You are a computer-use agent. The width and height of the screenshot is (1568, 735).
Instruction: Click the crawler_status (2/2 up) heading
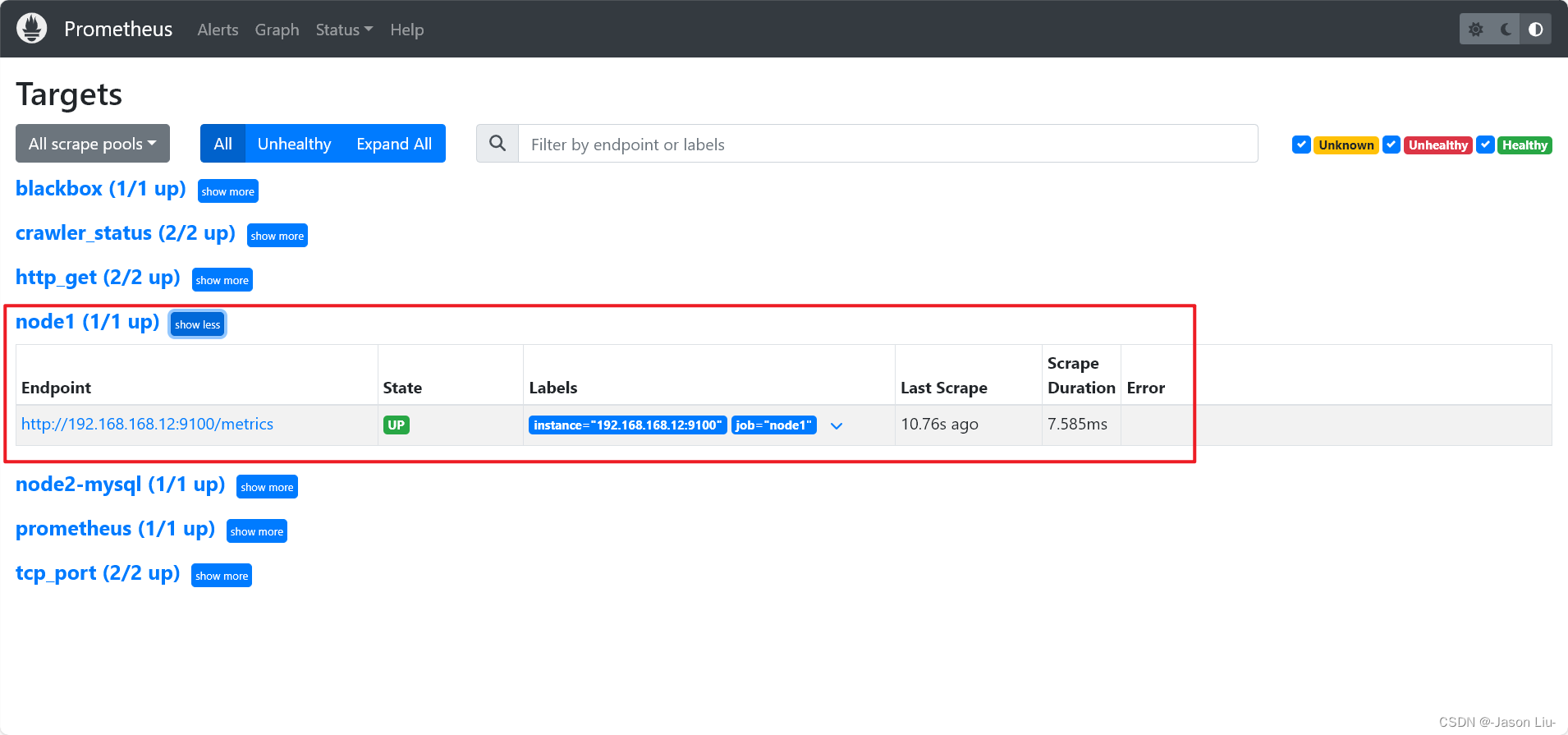click(x=126, y=233)
